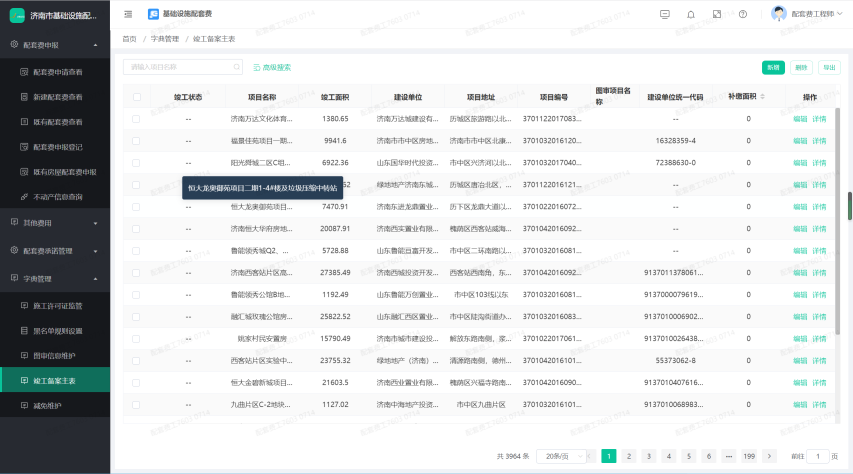
Task: Click 详情 link for 福景佳苑项目 row
Action: click(x=820, y=141)
